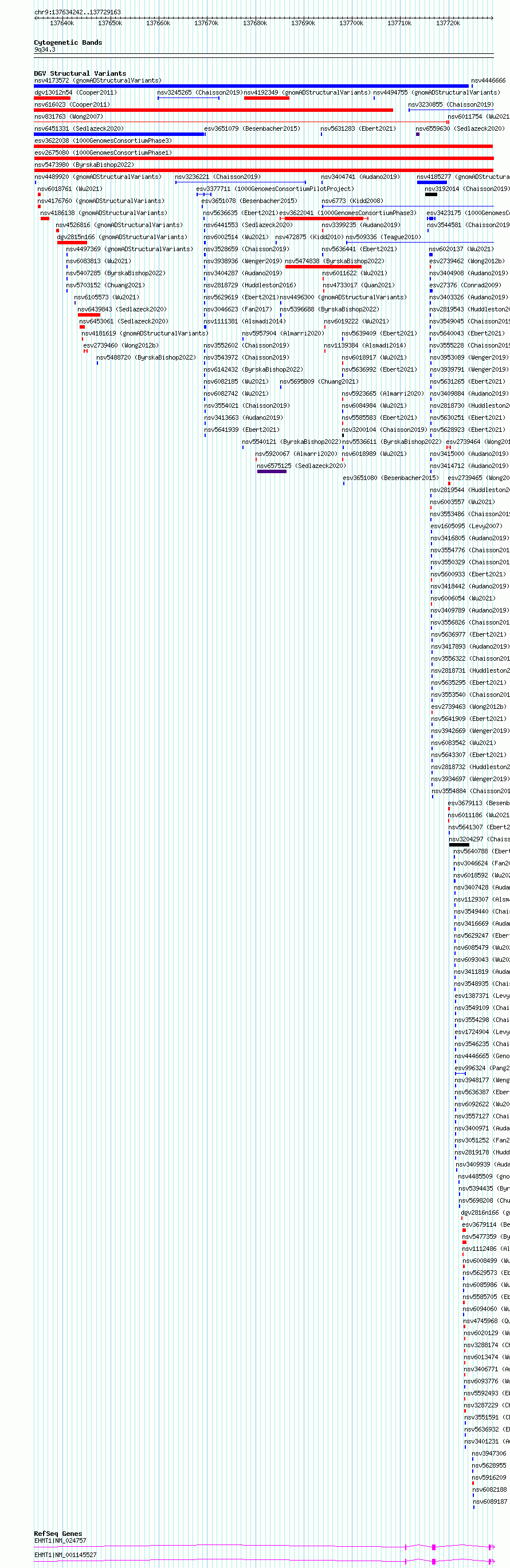Open variant esv3651080 (Besenbacher2015)
The width and height of the screenshot is (510, 1568).
click(391, 478)
